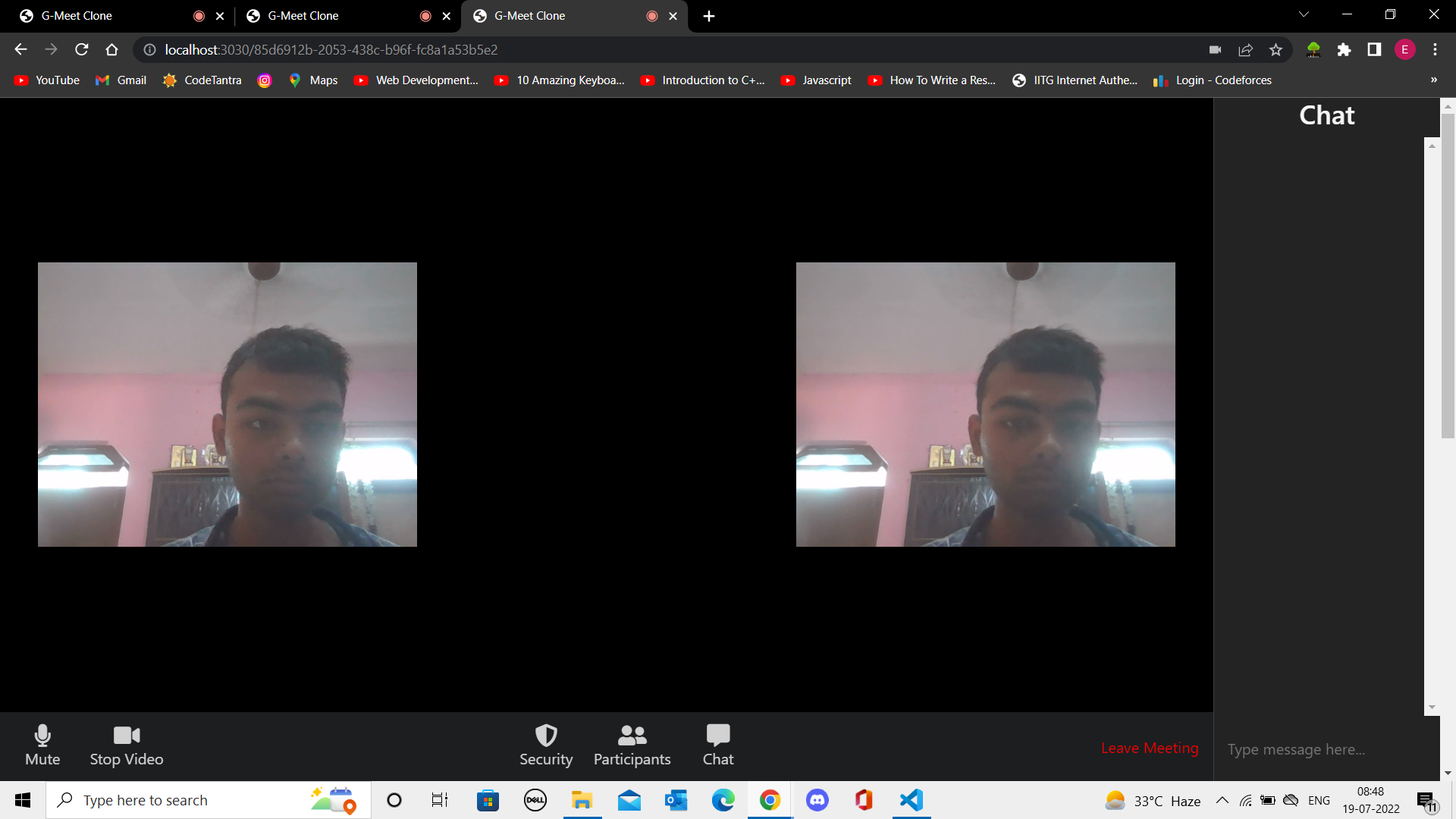Image resolution: width=1456 pixels, height=819 pixels.
Task: Expand the bookmarks overflow chevron
Action: click(1435, 80)
